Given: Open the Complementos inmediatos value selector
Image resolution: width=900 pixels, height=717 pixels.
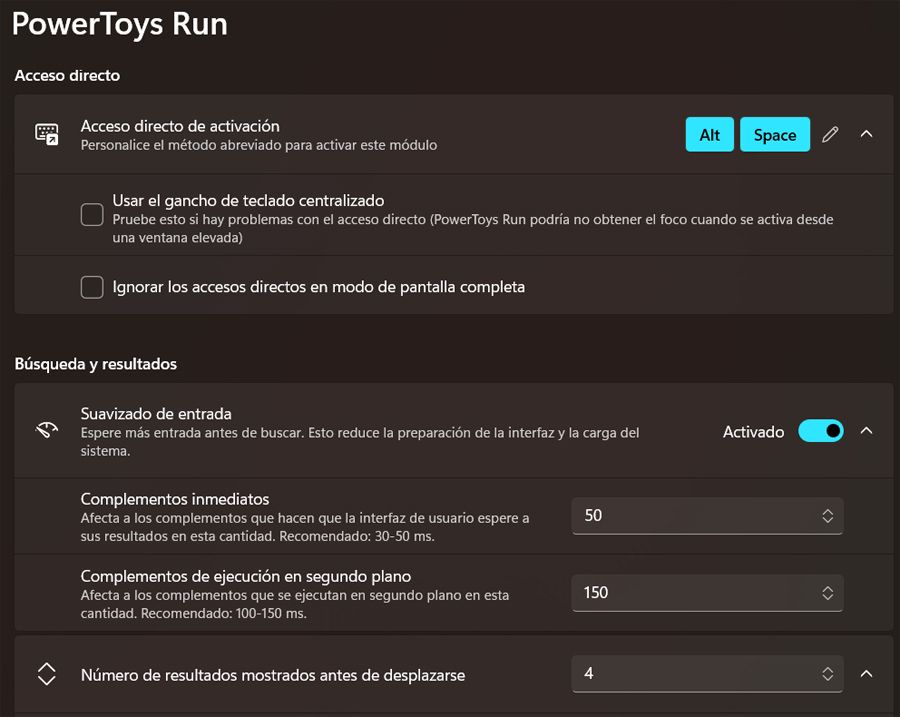Looking at the screenshot, I should point(828,516).
